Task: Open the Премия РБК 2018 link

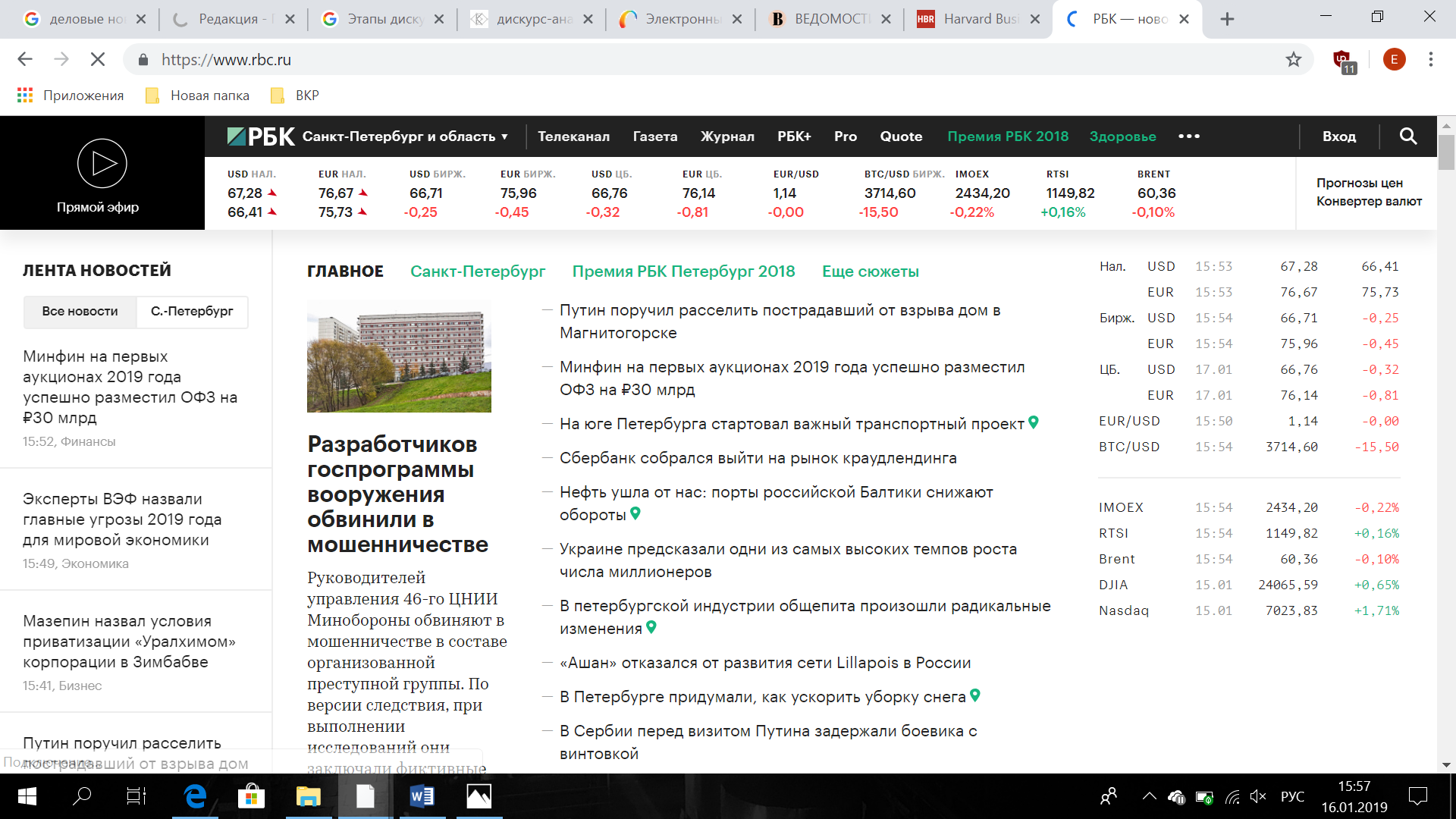Action: (x=1008, y=136)
